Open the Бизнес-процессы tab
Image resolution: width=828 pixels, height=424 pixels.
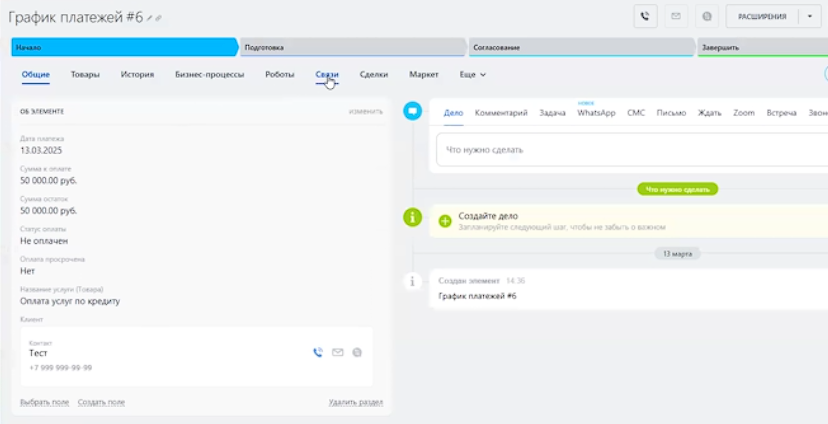coord(208,75)
